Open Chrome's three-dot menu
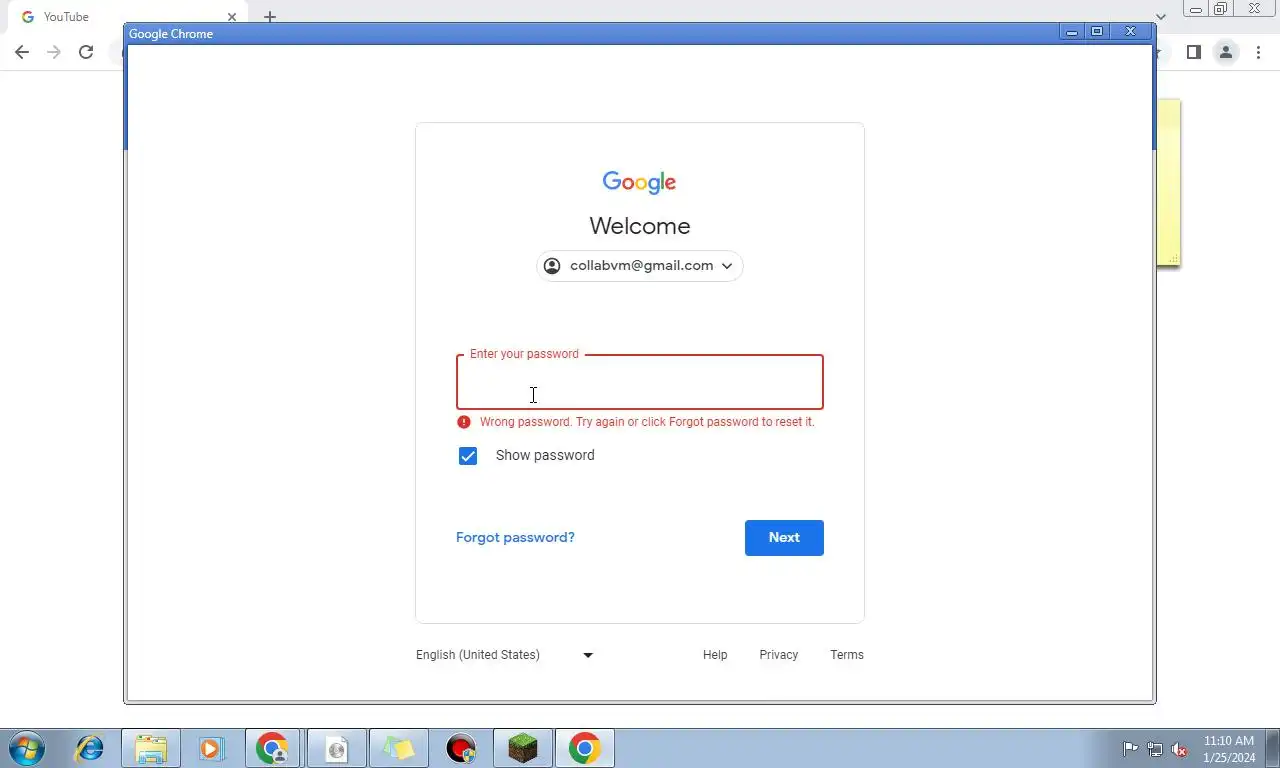The image size is (1280, 768). click(1258, 52)
